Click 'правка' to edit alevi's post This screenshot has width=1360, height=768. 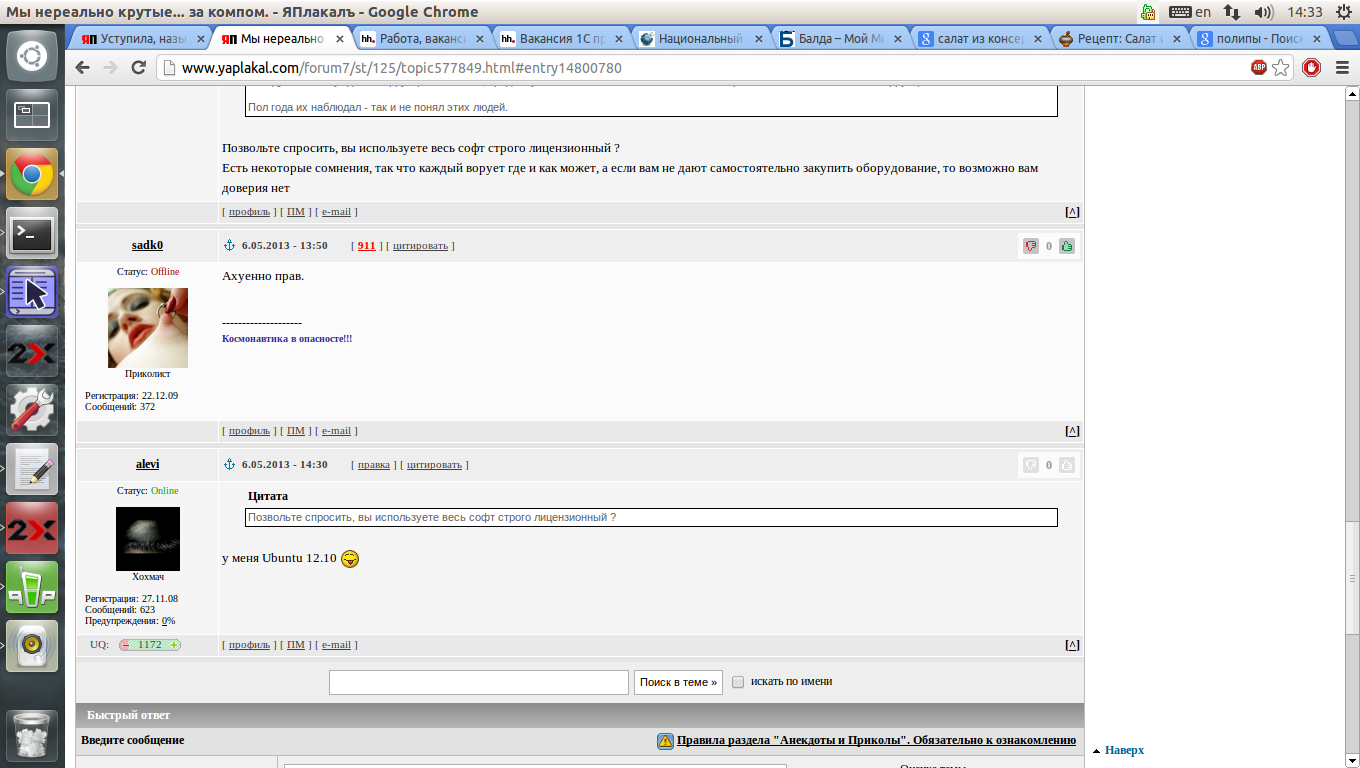374,465
